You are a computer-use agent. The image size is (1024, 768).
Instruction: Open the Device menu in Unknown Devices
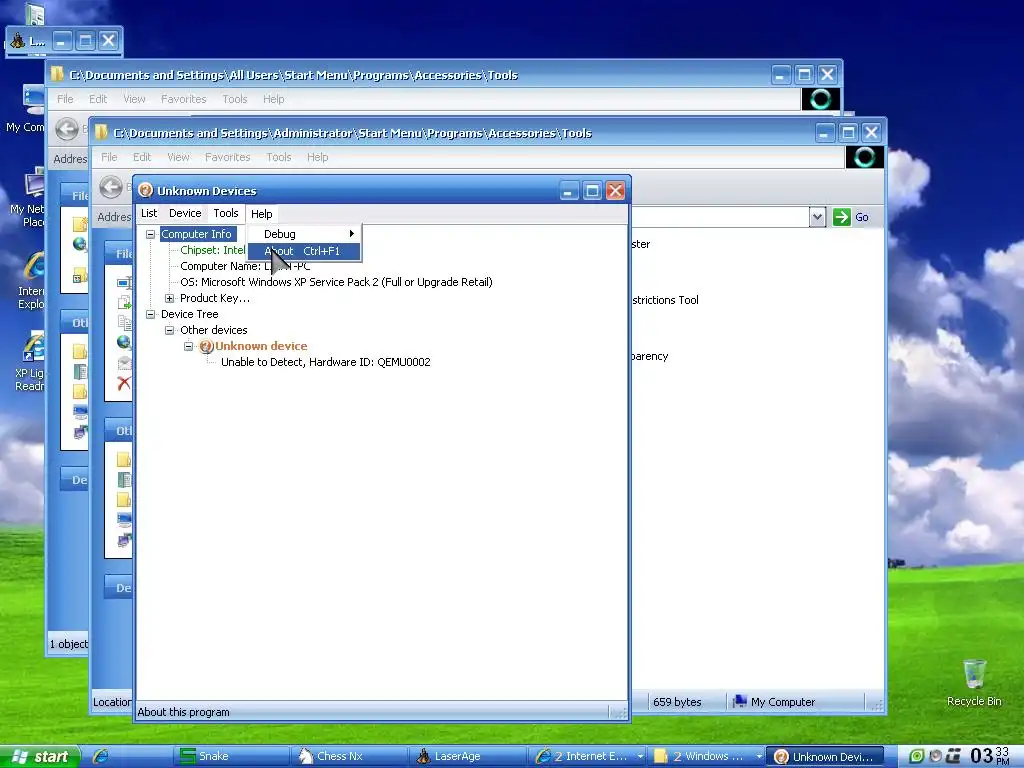click(x=185, y=214)
